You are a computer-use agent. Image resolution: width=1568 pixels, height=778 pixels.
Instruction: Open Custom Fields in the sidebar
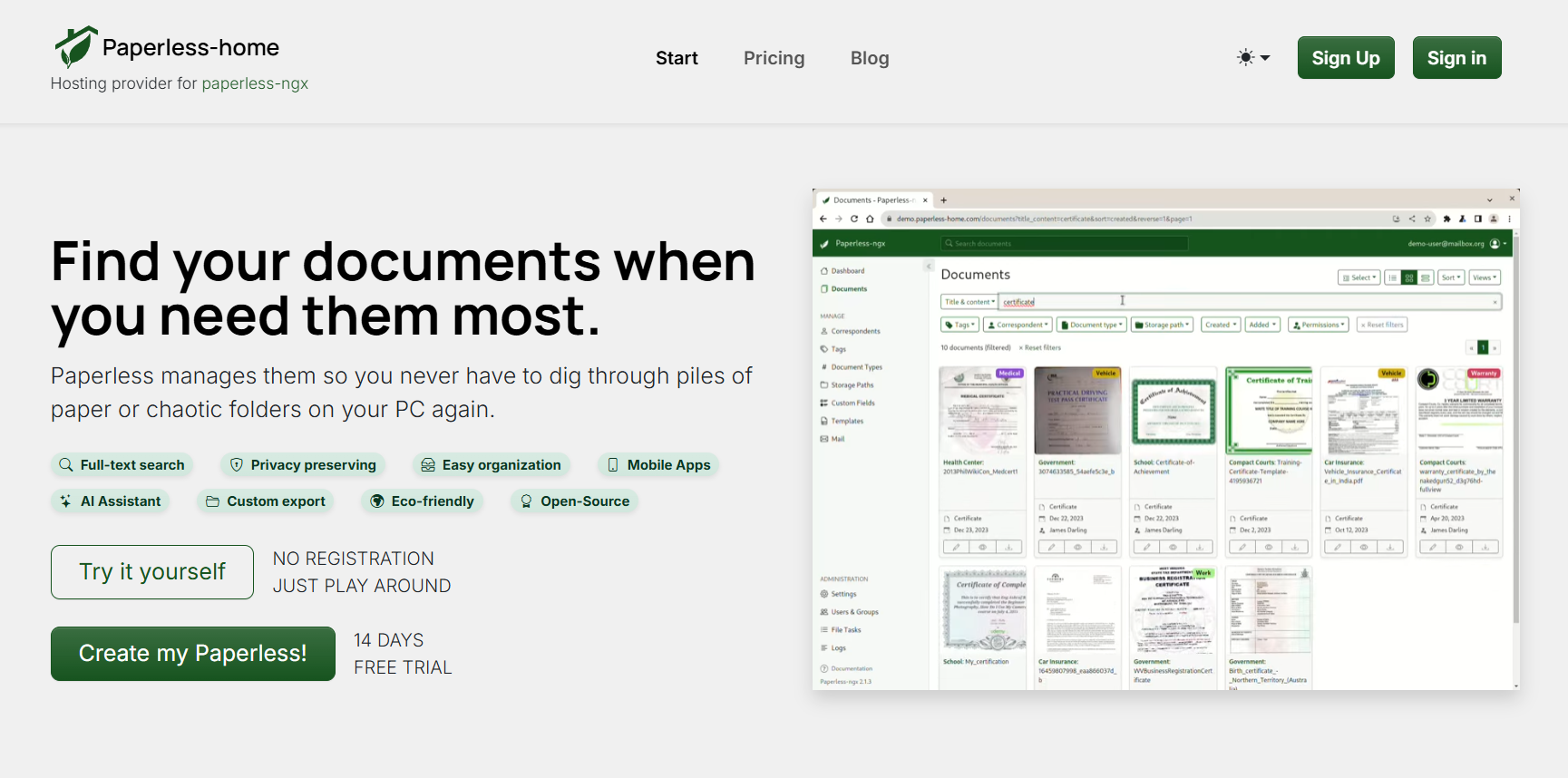(x=848, y=403)
